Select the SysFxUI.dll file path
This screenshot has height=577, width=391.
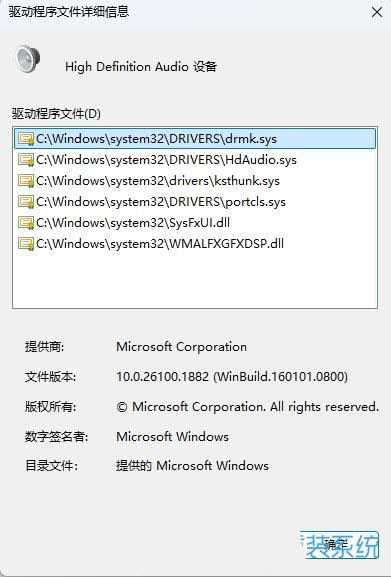tap(133, 223)
